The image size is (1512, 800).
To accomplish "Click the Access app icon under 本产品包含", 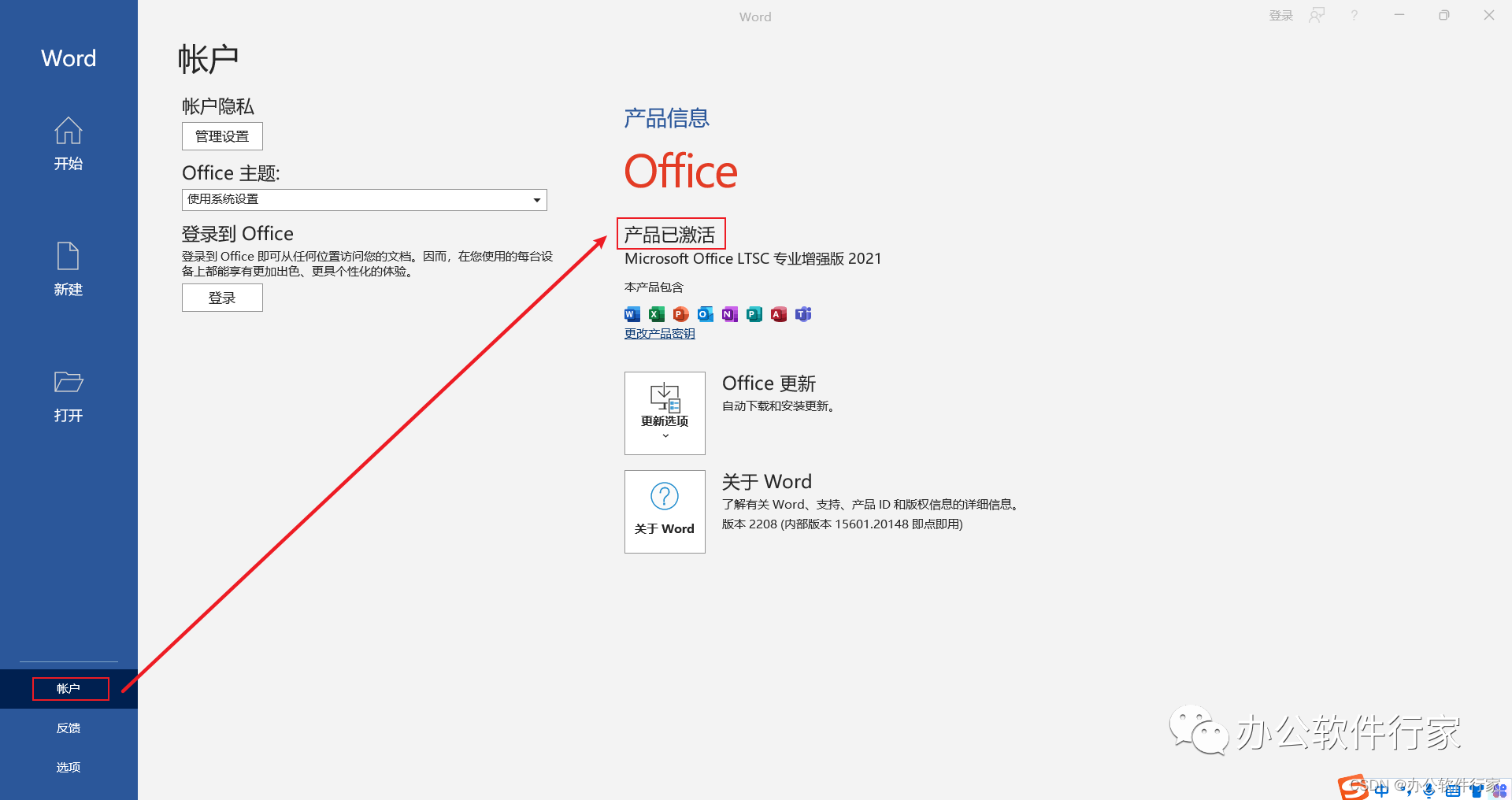I will (x=779, y=314).
